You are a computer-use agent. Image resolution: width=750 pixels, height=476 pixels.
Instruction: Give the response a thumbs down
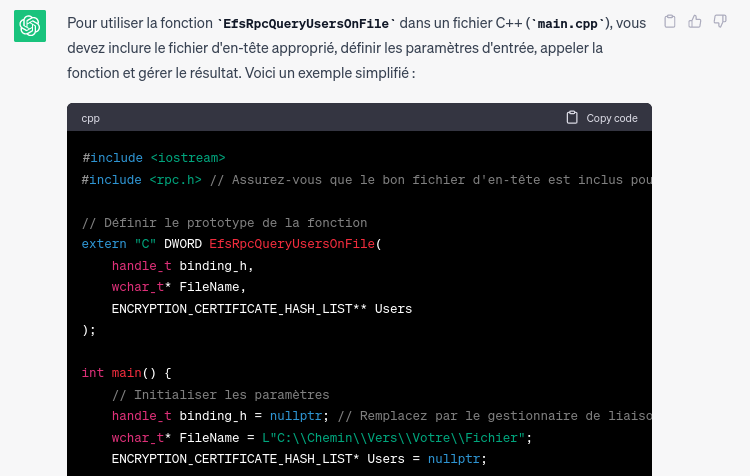(720, 22)
